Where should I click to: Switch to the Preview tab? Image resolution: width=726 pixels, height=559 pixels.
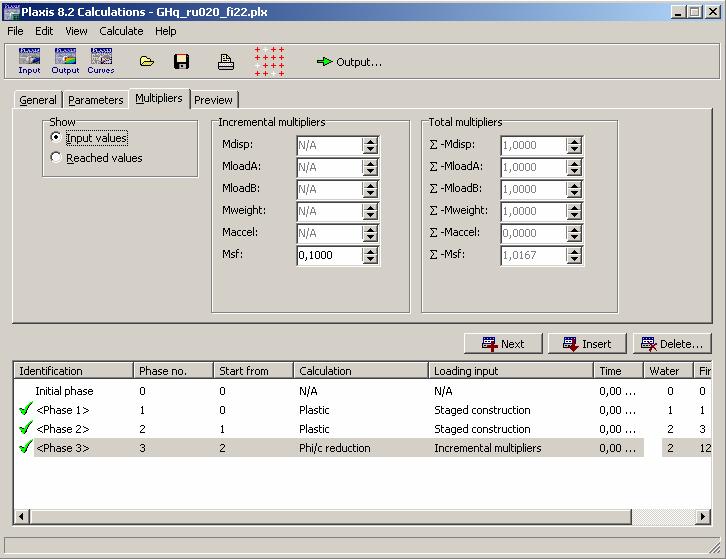pyautogui.click(x=213, y=100)
